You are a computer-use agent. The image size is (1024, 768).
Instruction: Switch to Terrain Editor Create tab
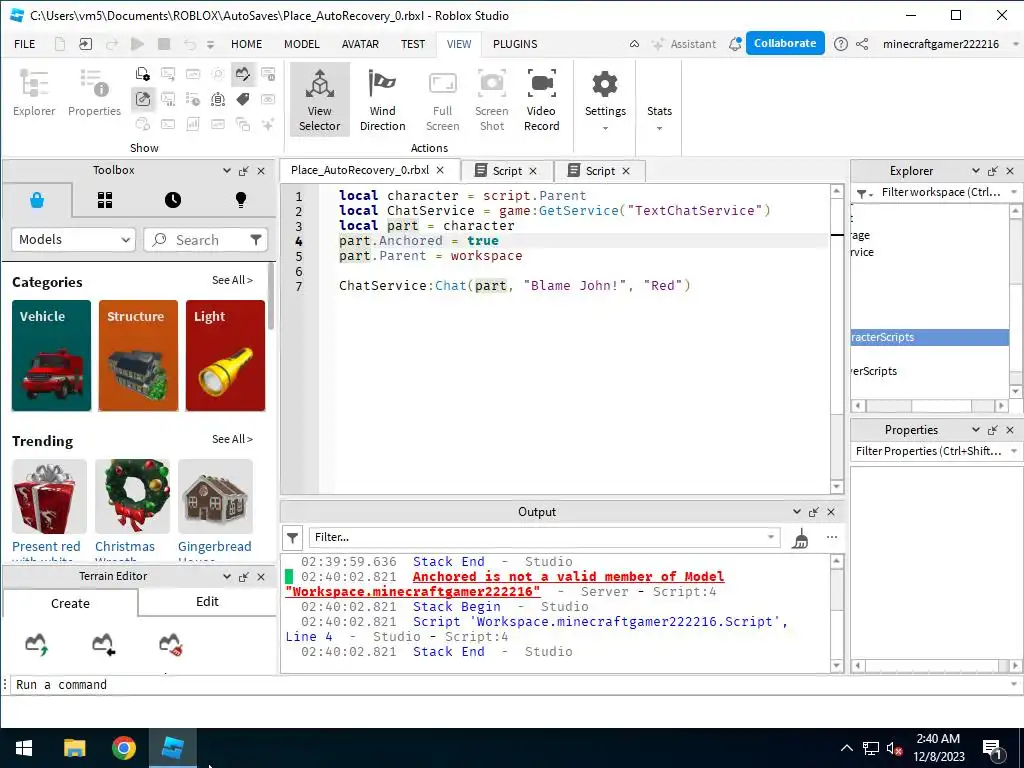click(x=70, y=603)
